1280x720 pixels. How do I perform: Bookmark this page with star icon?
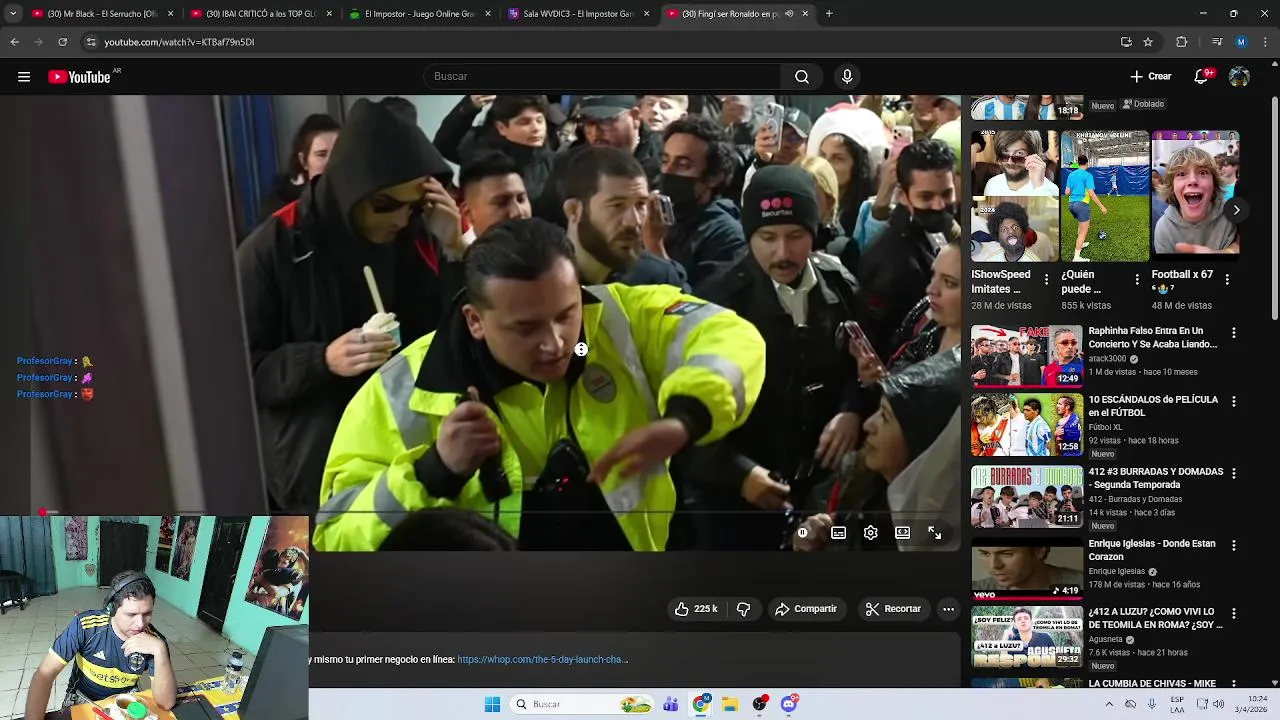pos(1148,42)
